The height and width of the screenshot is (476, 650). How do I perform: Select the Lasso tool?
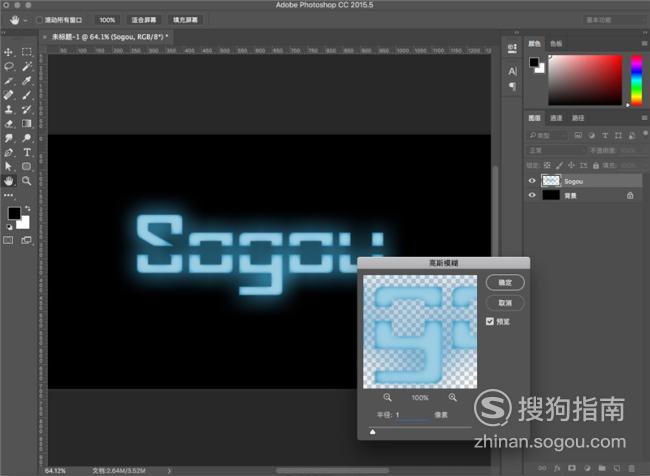click(x=8, y=66)
